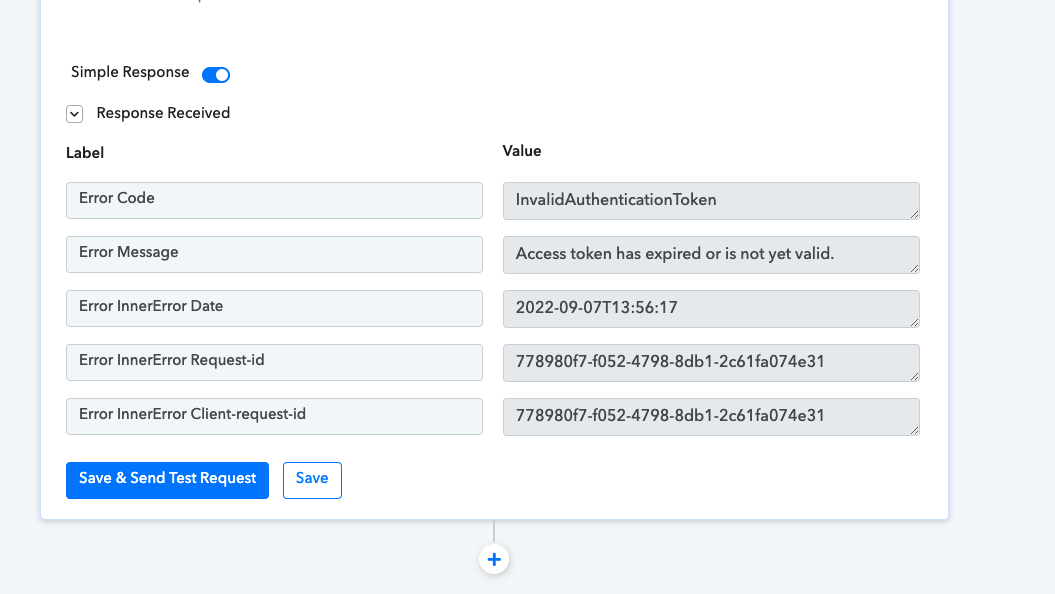Click the Access token has expired value box
Image resolution: width=1055 pixels, height=594 pixels.
(711, 254)
